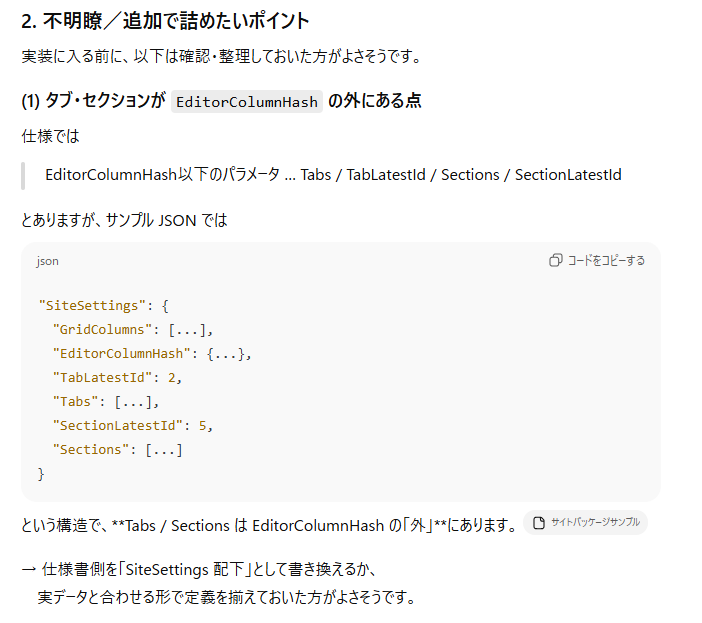This screenshot has height=623, width=702.
Task: Click the '"SiteSettings": {' code line
Action: (103, 306)
